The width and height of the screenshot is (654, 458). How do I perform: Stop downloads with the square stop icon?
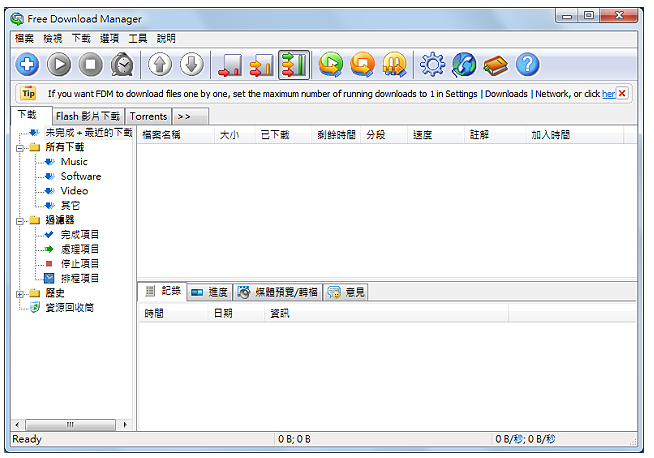[91, 65]
